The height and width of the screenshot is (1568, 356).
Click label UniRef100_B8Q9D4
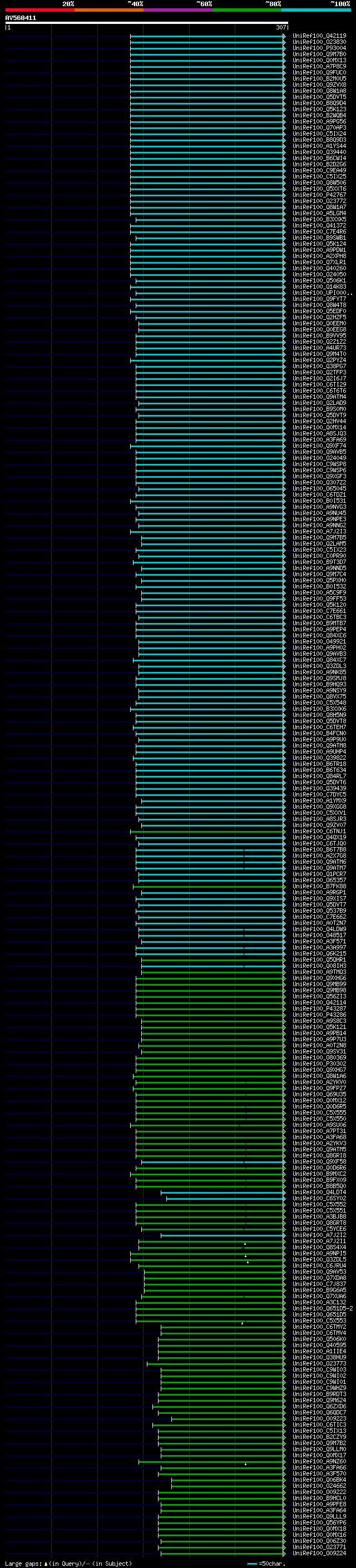[x=319, y=103]
